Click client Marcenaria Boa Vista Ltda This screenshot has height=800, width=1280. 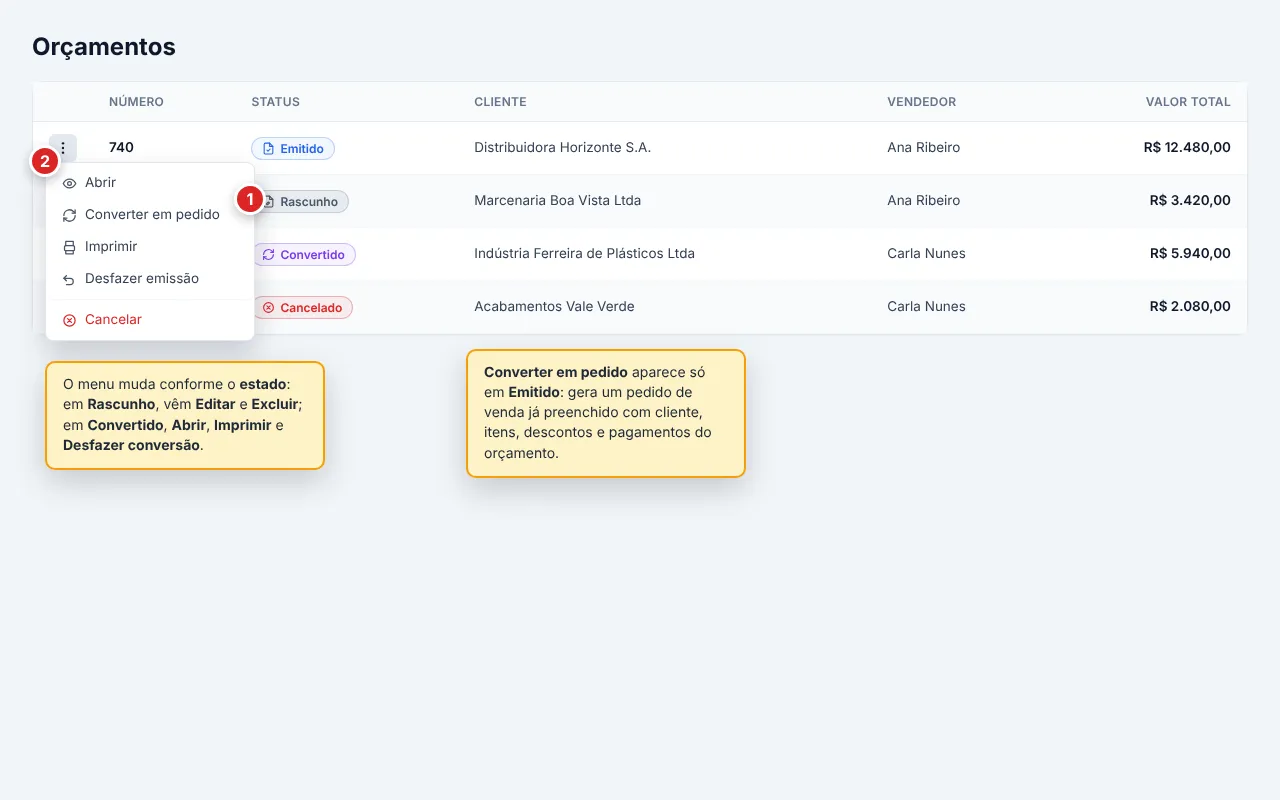point(557,201)
